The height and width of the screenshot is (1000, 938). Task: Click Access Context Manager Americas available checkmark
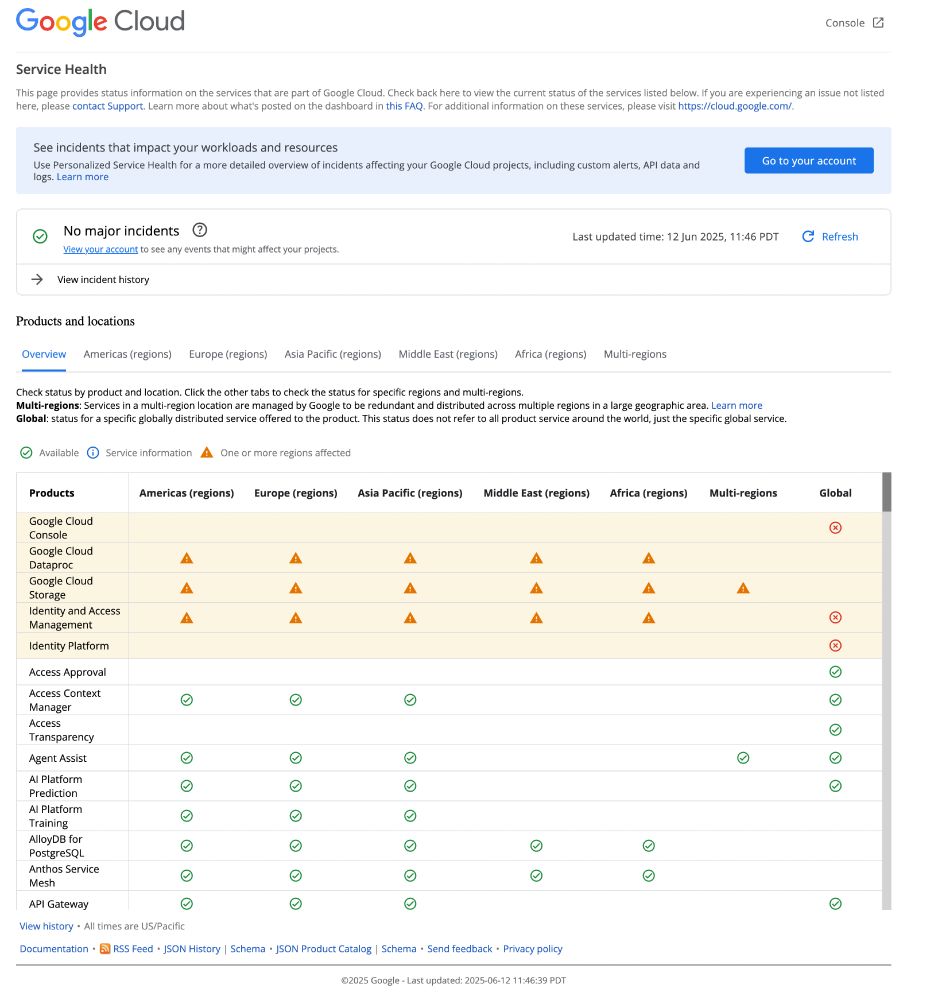(186, 700)
